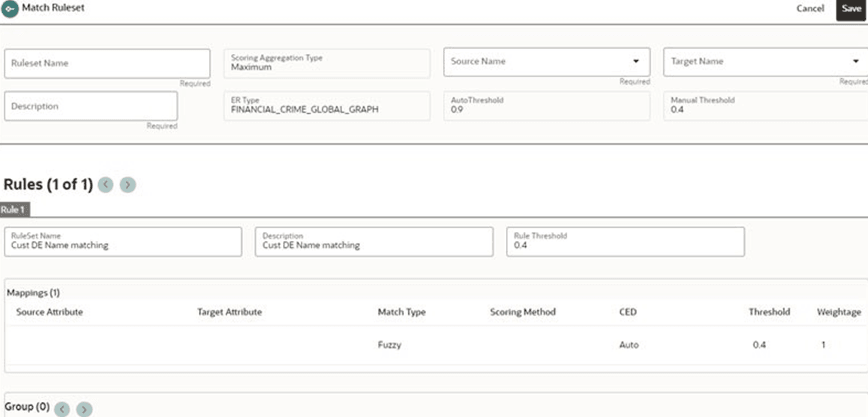Select the Rule 1 tab
868x417 pixels.
(15, 210)
